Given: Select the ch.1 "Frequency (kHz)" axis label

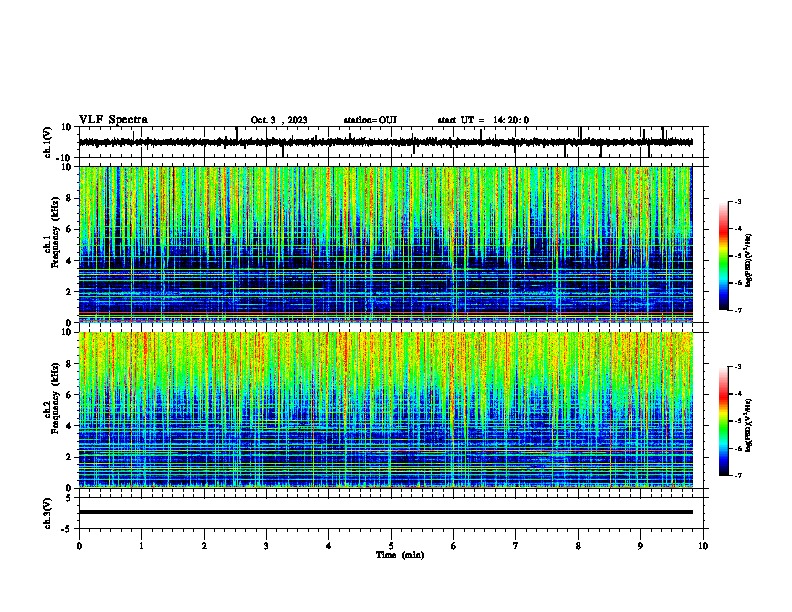Looking at the screenshot, I should point(55,232).
